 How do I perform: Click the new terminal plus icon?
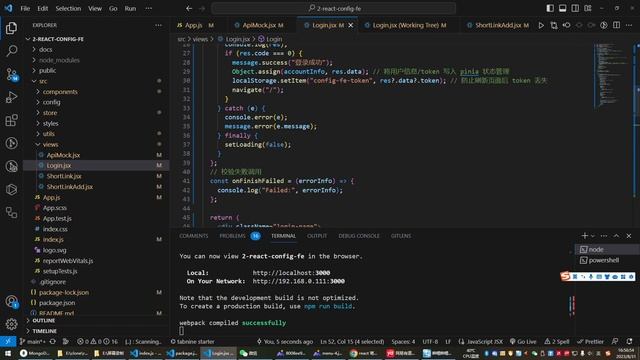pyautogui.click(x=584, y=236)
